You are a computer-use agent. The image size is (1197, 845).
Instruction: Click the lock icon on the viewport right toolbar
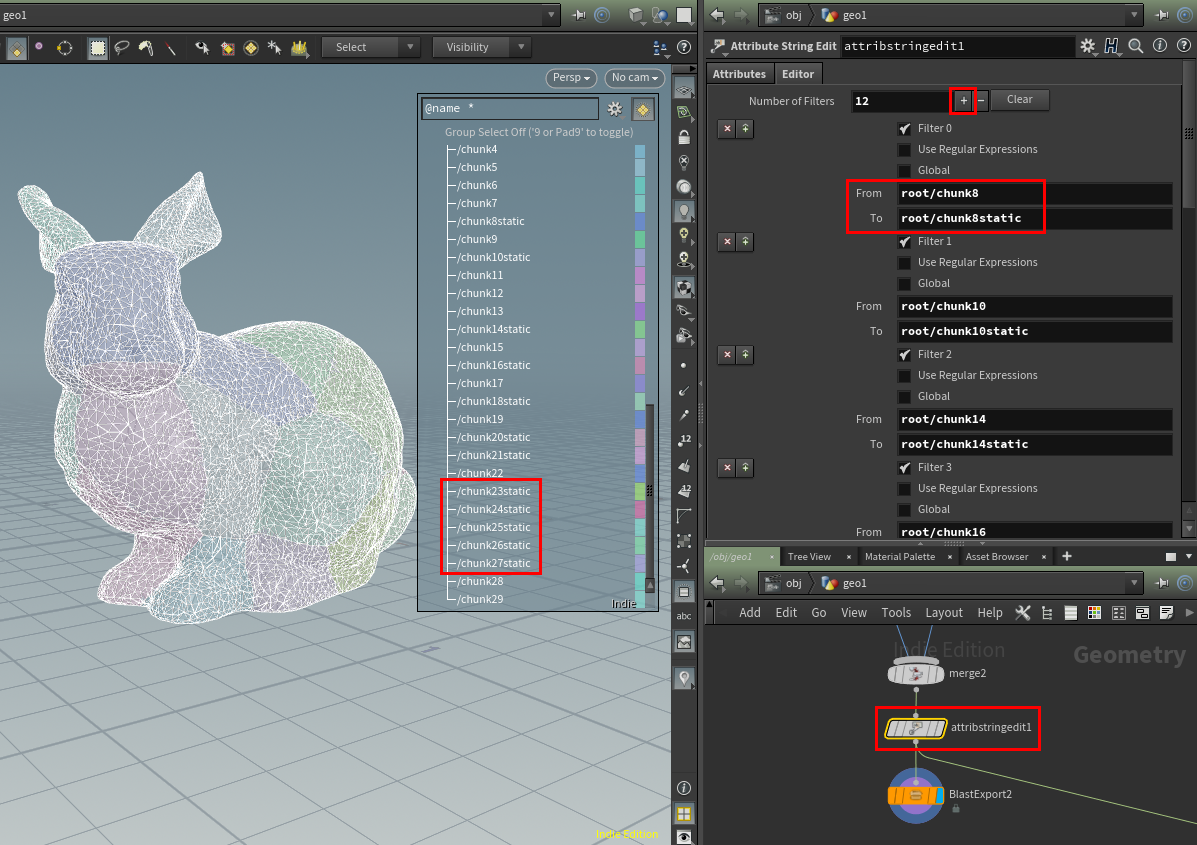tap(683, 135)
